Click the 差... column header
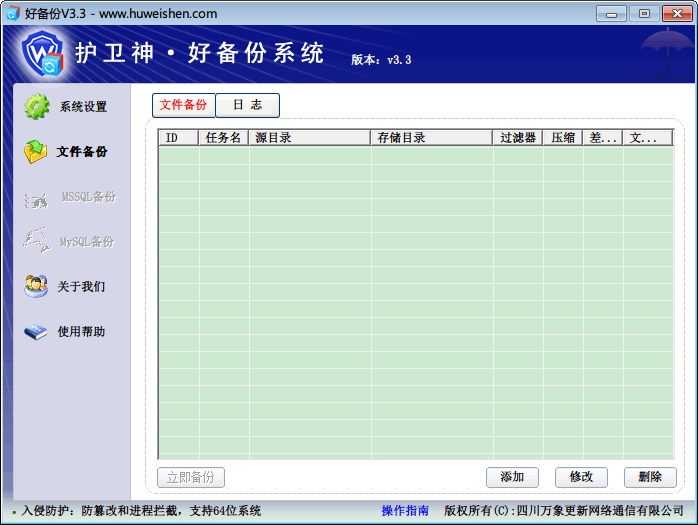This screenshot has height=525, width=698. [x=603, y=138]
